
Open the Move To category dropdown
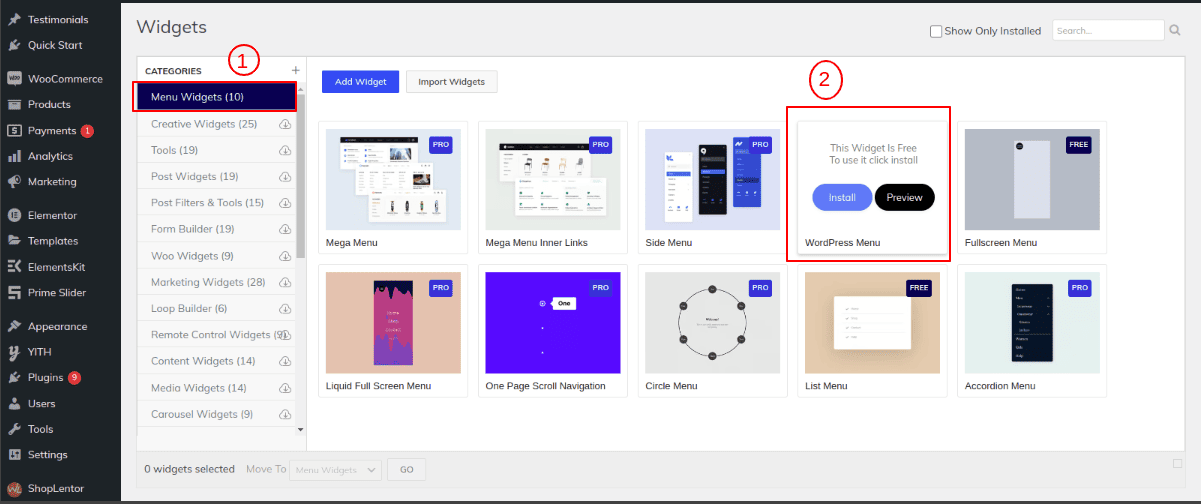(x=335, y=469)
